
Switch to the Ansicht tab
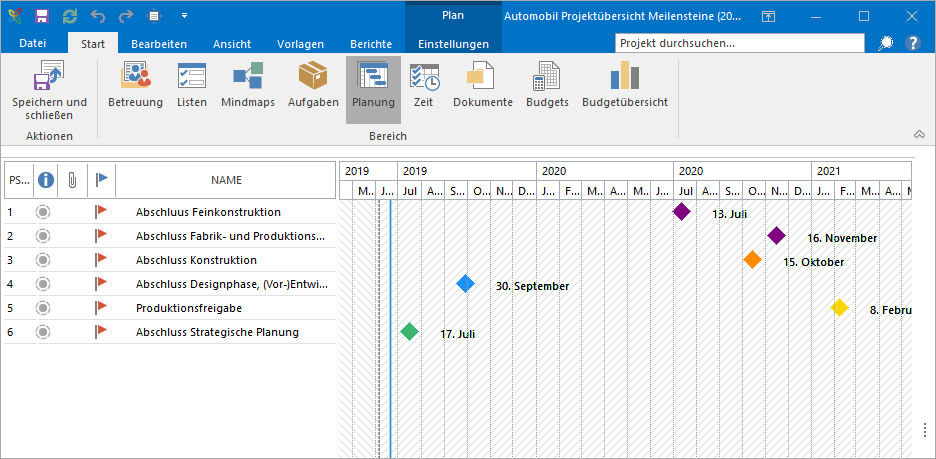(x=232, y=44)
